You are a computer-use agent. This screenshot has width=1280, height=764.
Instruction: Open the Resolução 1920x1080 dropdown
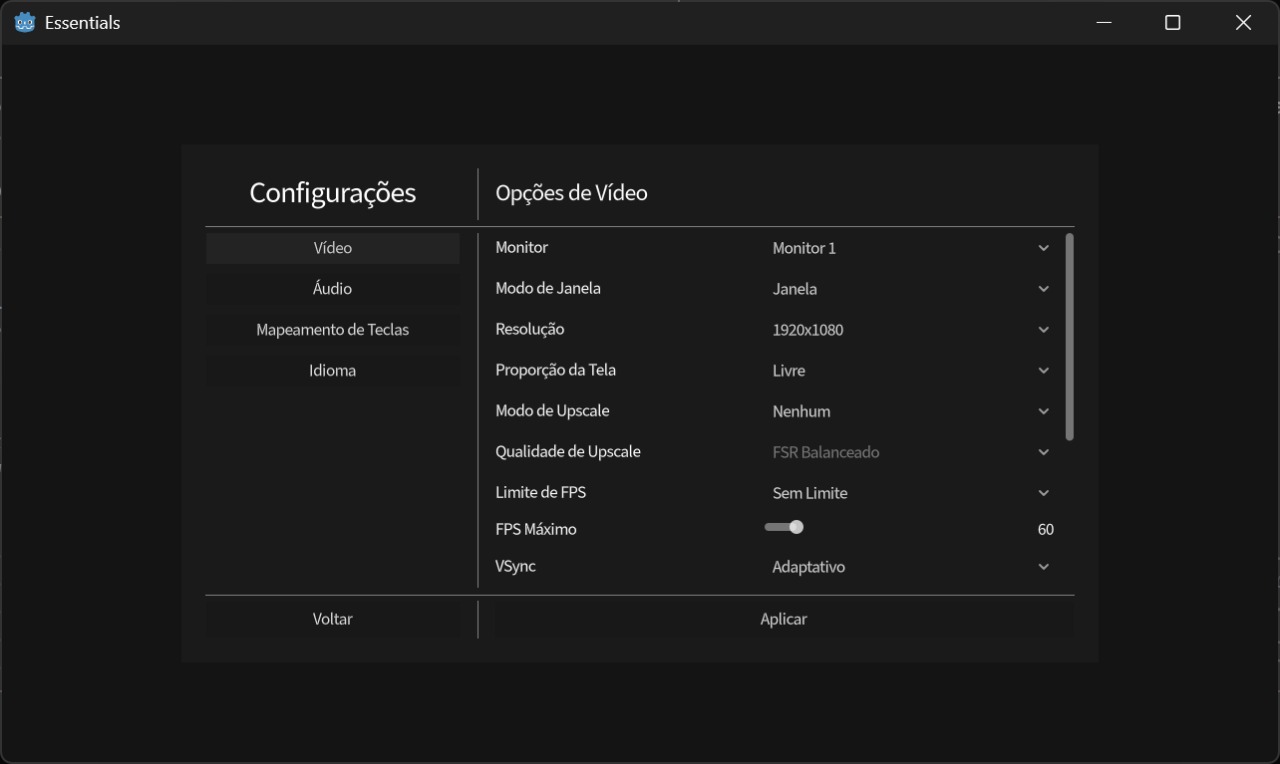pos(910,330)
